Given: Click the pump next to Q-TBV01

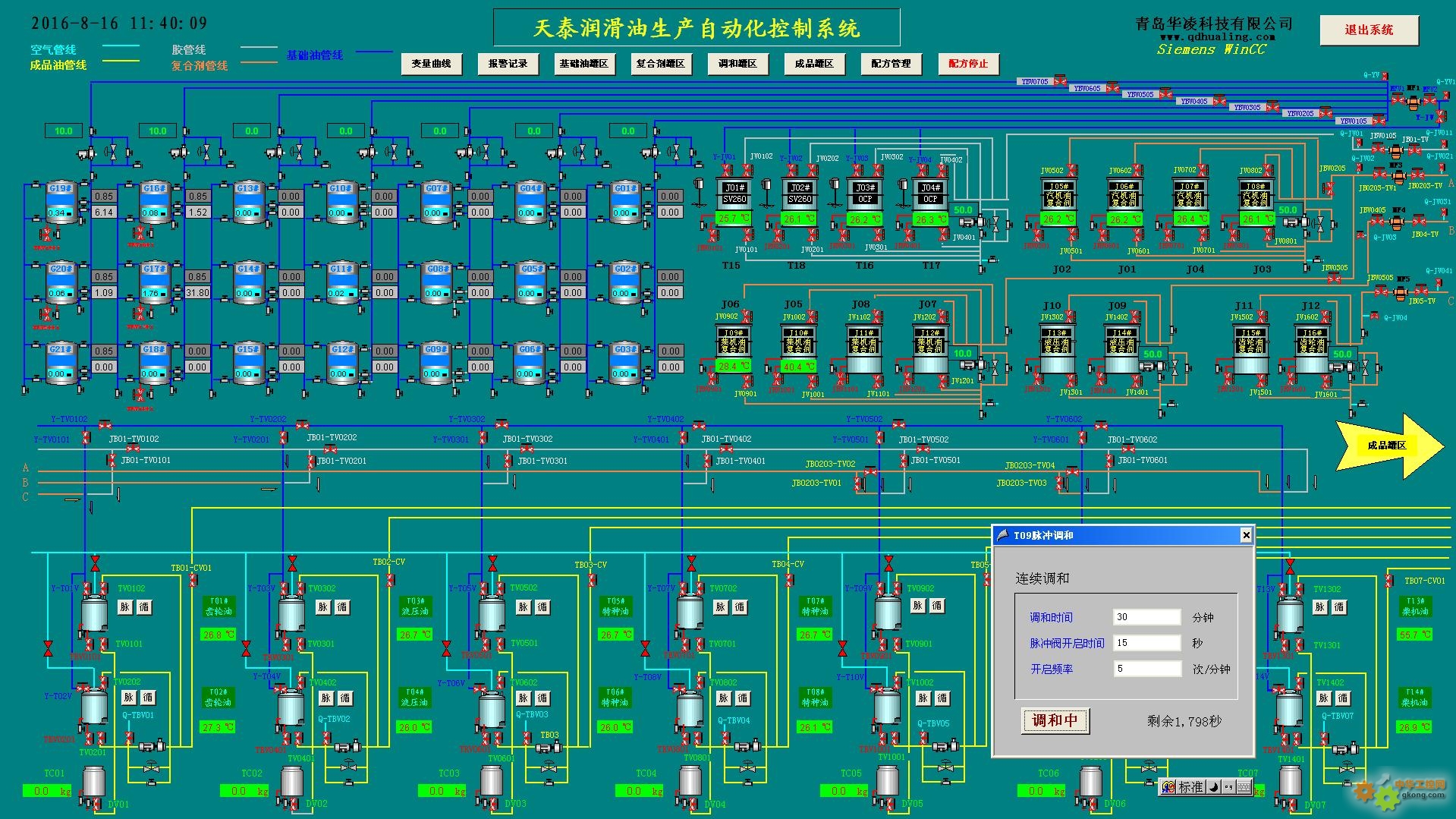Looking at the screenshot, I should 151,746.
